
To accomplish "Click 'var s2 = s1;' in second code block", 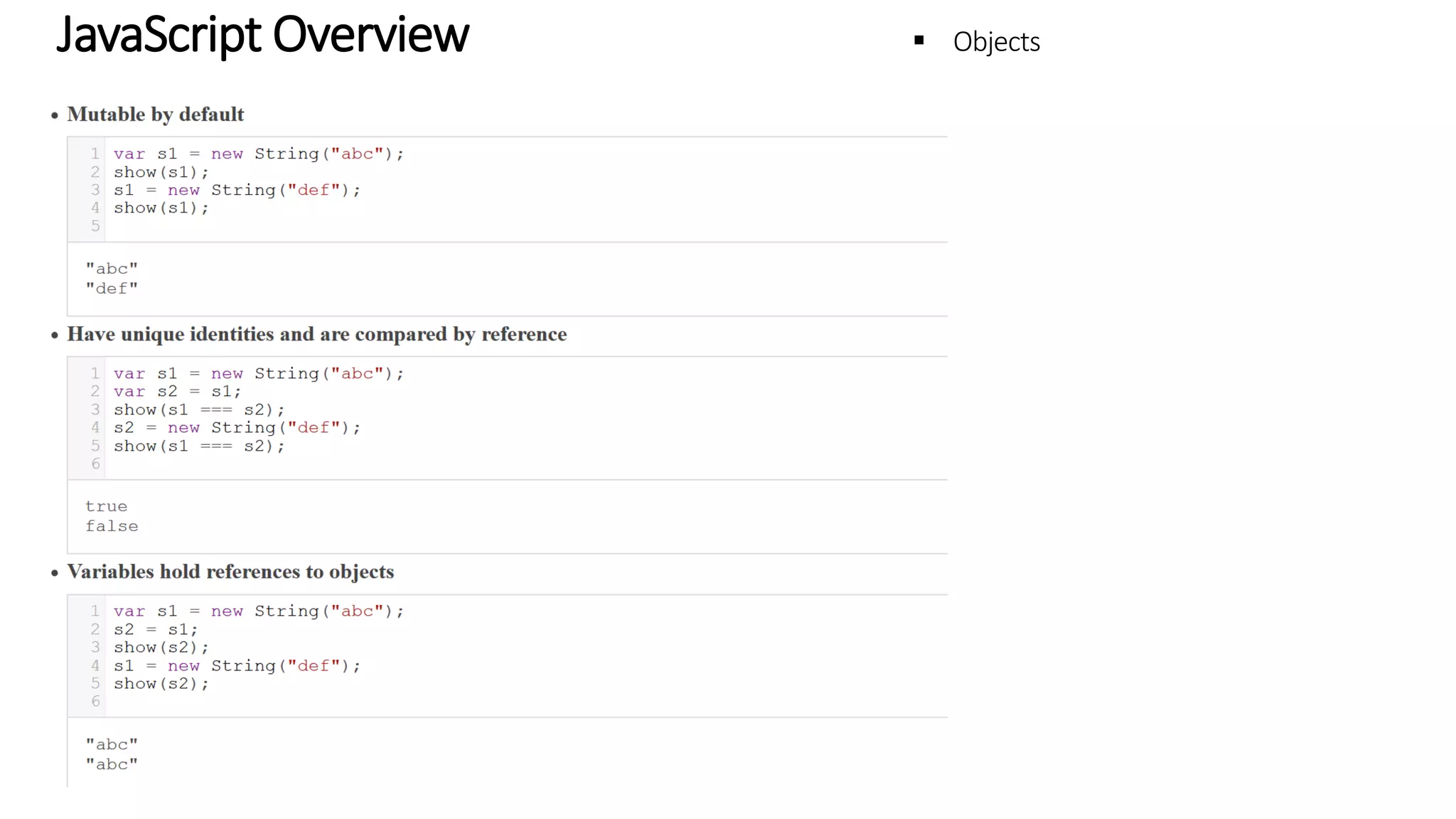I will (x=177, y=392).
